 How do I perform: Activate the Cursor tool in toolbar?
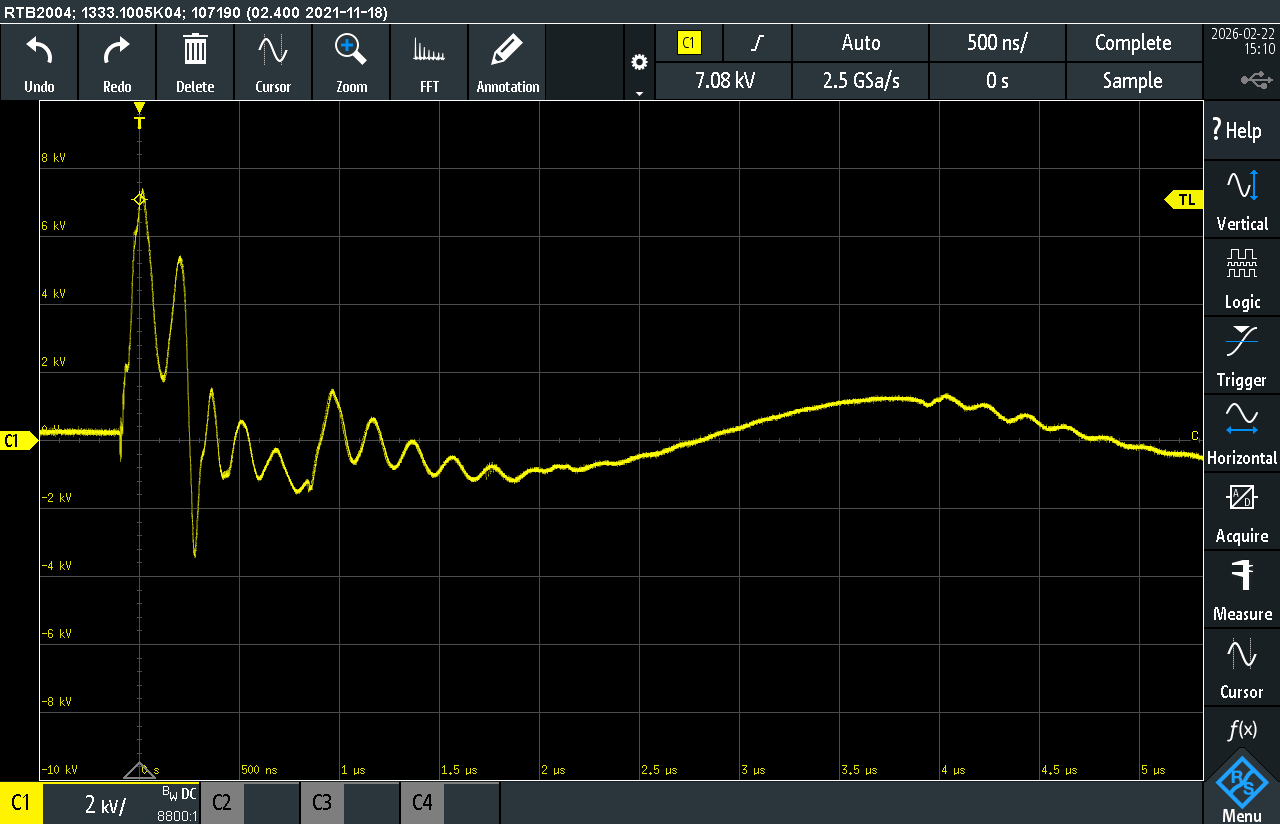click(273, 50)
